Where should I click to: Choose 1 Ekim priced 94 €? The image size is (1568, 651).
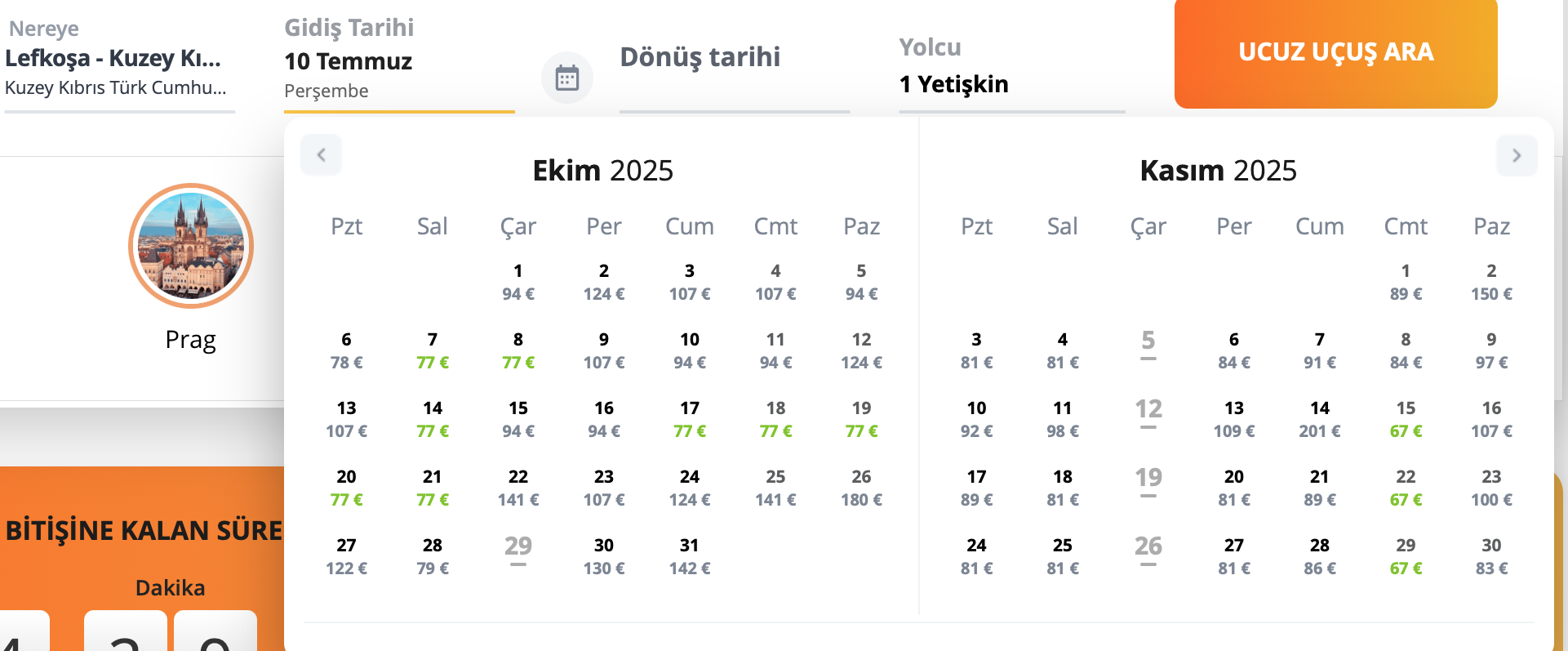click(x=518, y=282)
